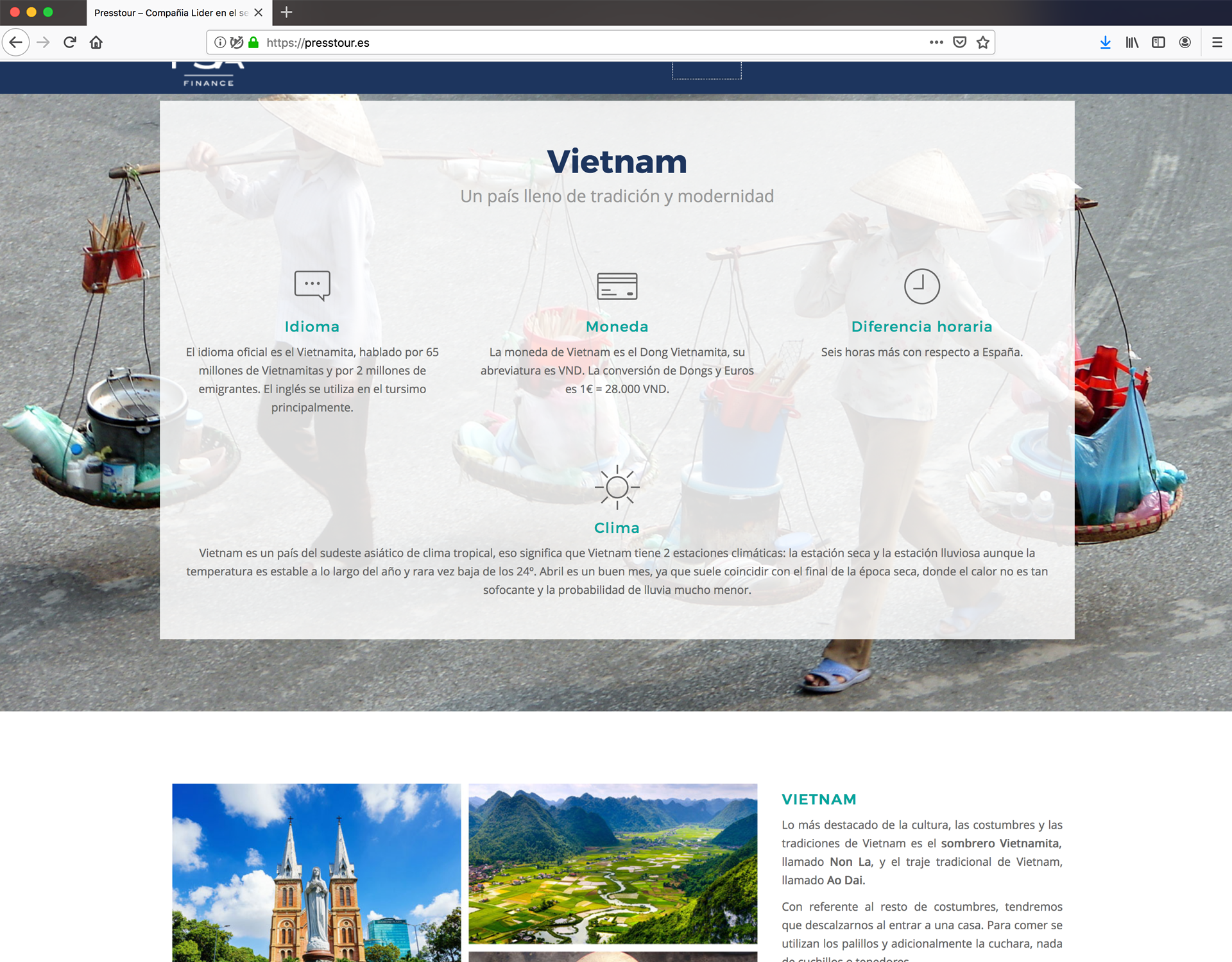Reload the current page

click(70, 42)
